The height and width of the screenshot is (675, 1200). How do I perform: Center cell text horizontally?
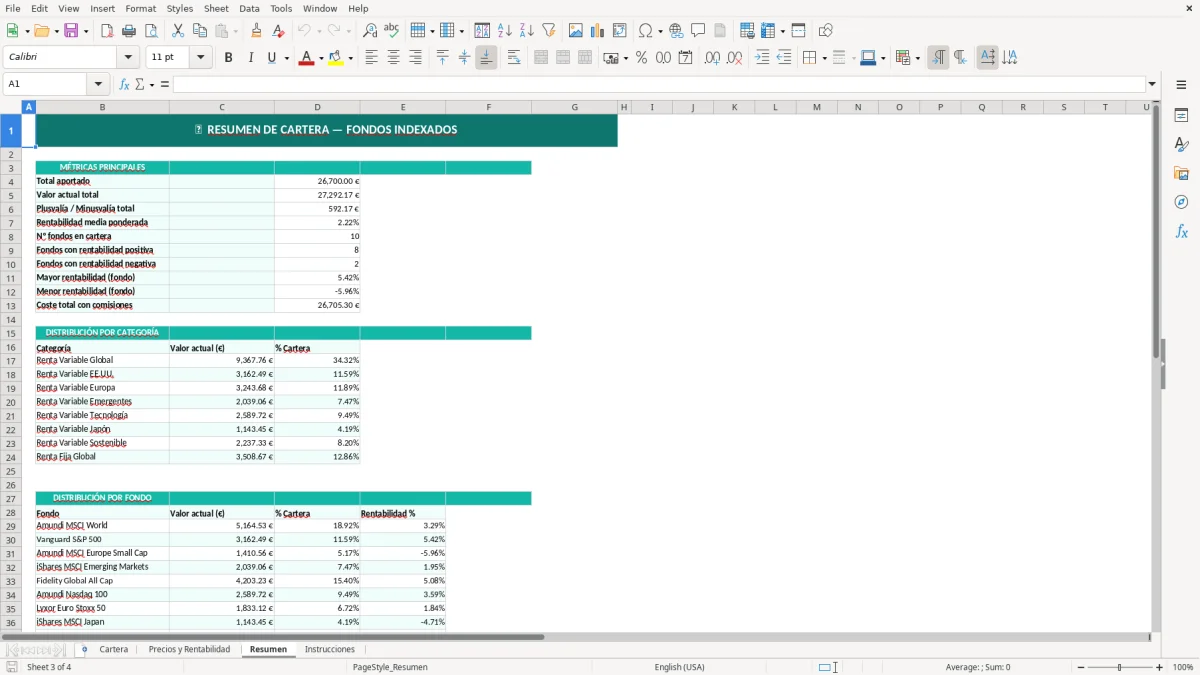(393, 58)
